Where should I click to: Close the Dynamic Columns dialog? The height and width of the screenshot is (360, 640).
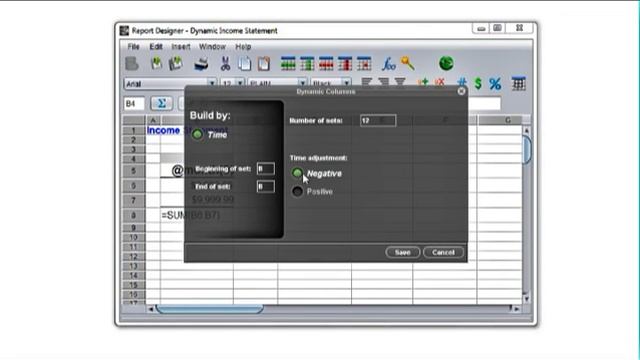[461, 91]
